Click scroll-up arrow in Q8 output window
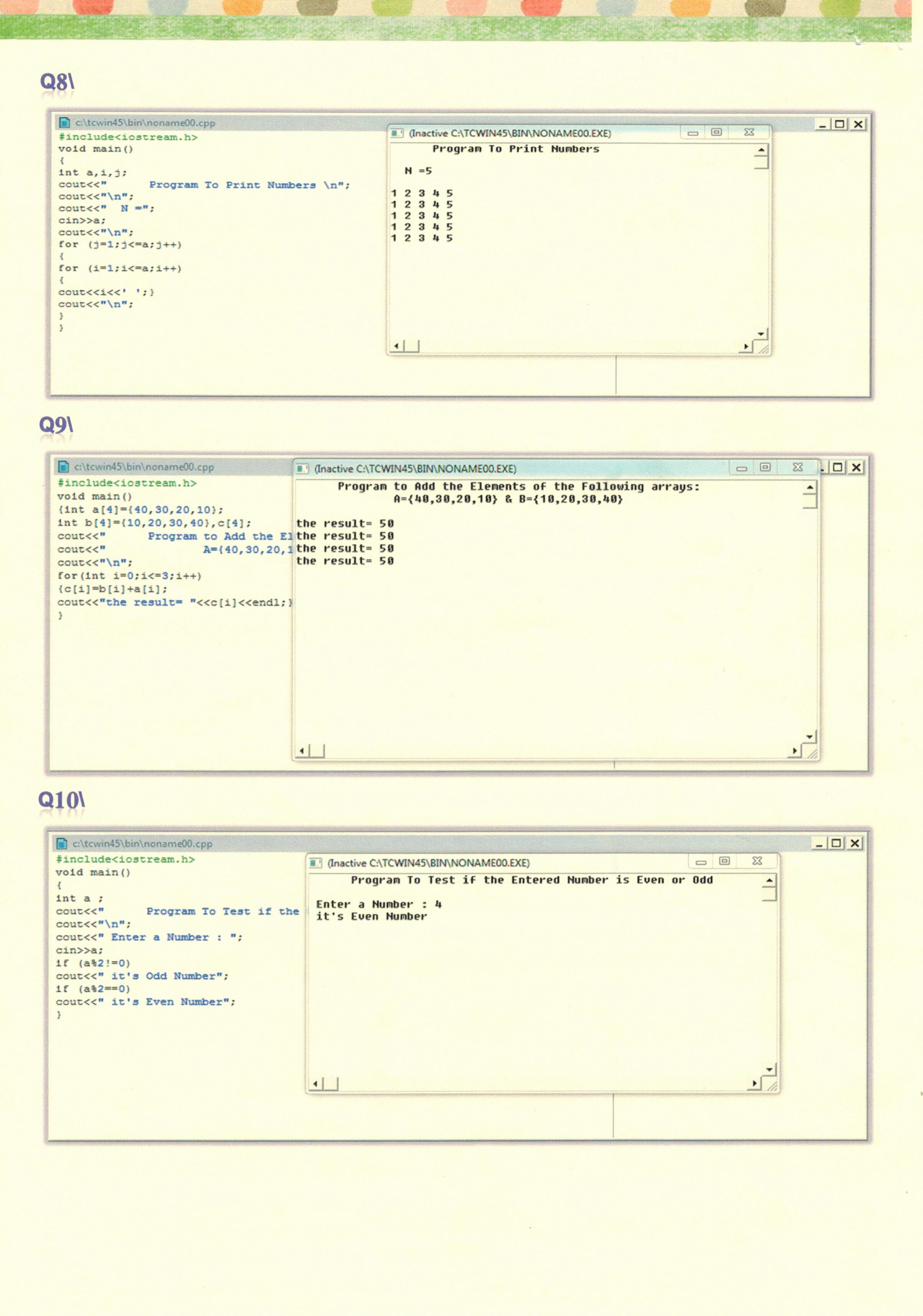 pos(761,150)
